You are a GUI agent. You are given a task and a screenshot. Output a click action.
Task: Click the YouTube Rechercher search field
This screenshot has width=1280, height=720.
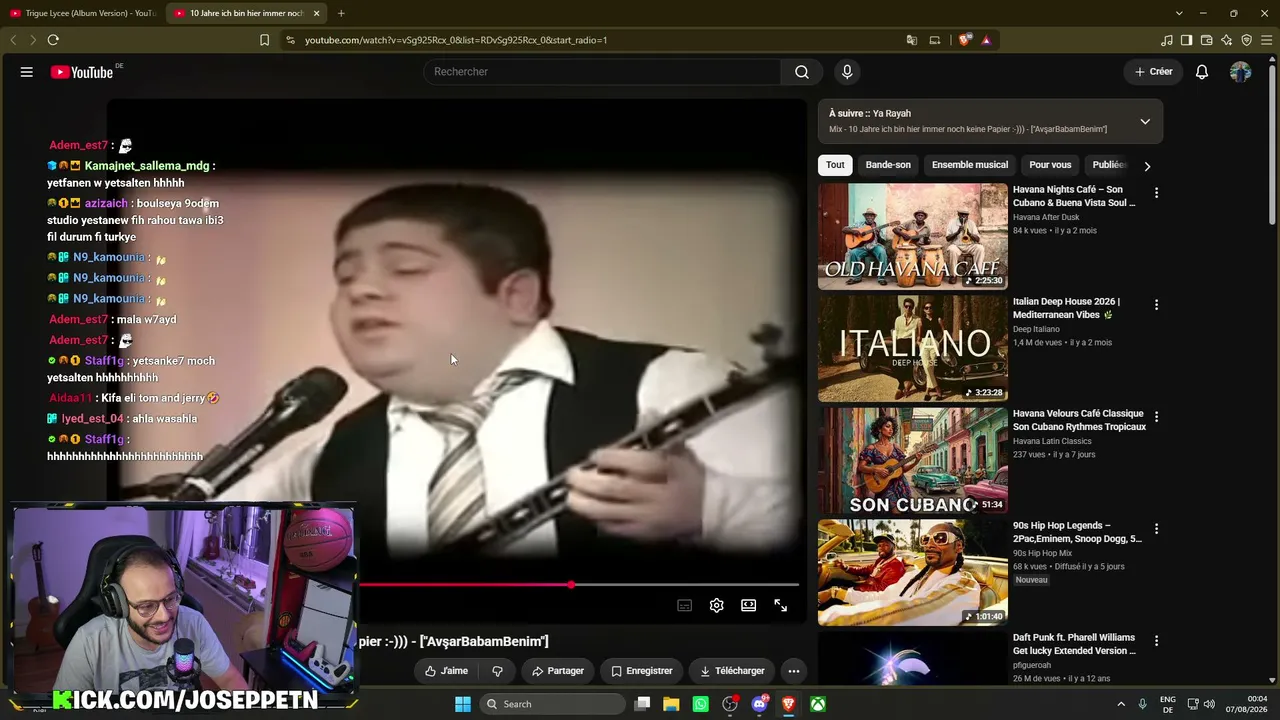[602, 72]
